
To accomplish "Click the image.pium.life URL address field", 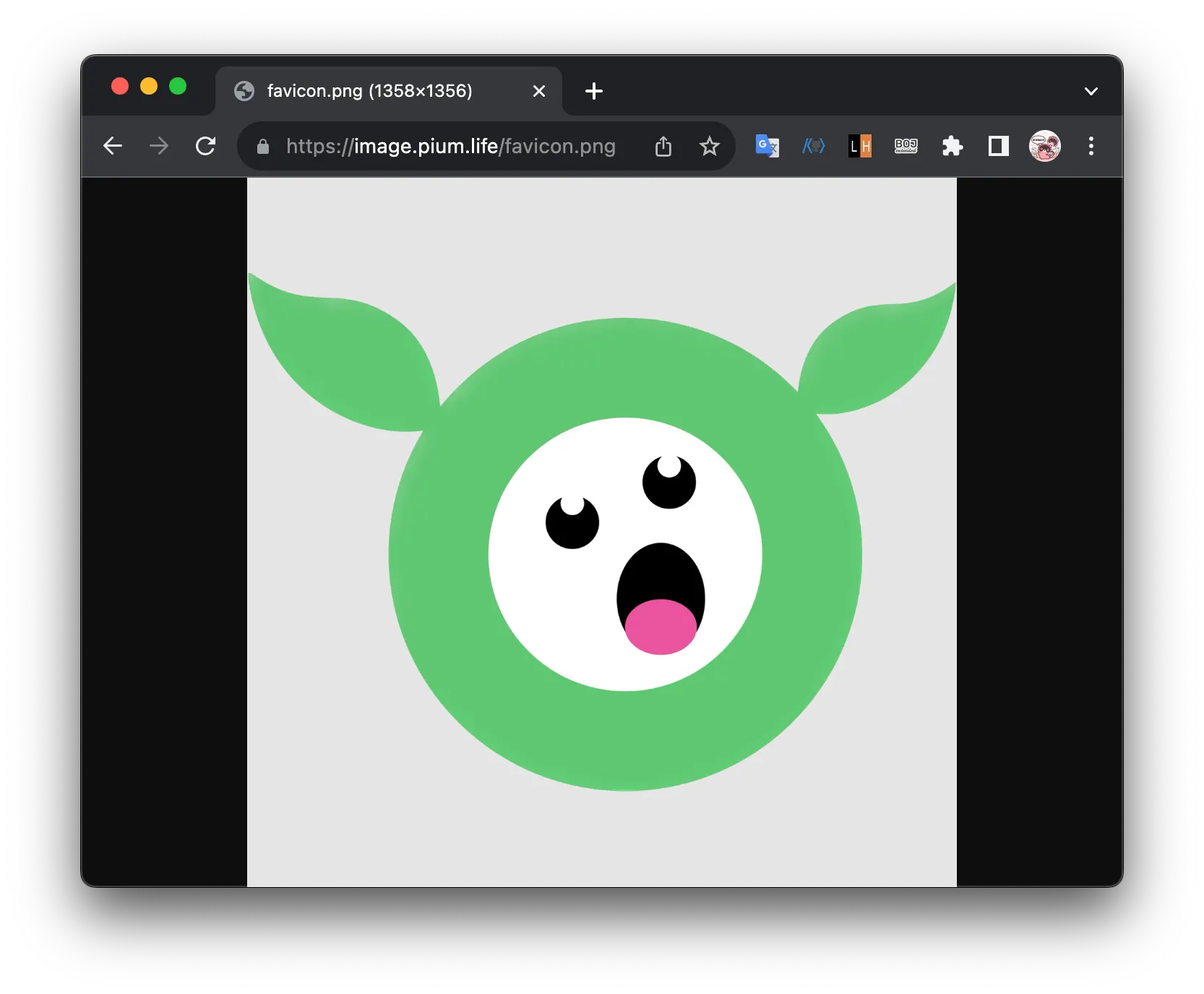I will [x=450, y=146].
